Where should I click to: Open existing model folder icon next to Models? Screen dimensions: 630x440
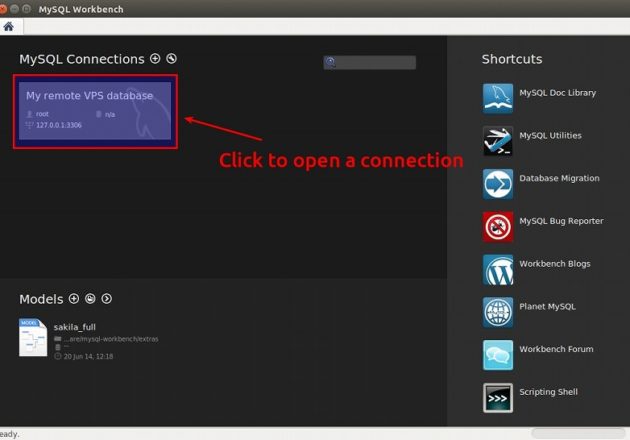point(90,299)
